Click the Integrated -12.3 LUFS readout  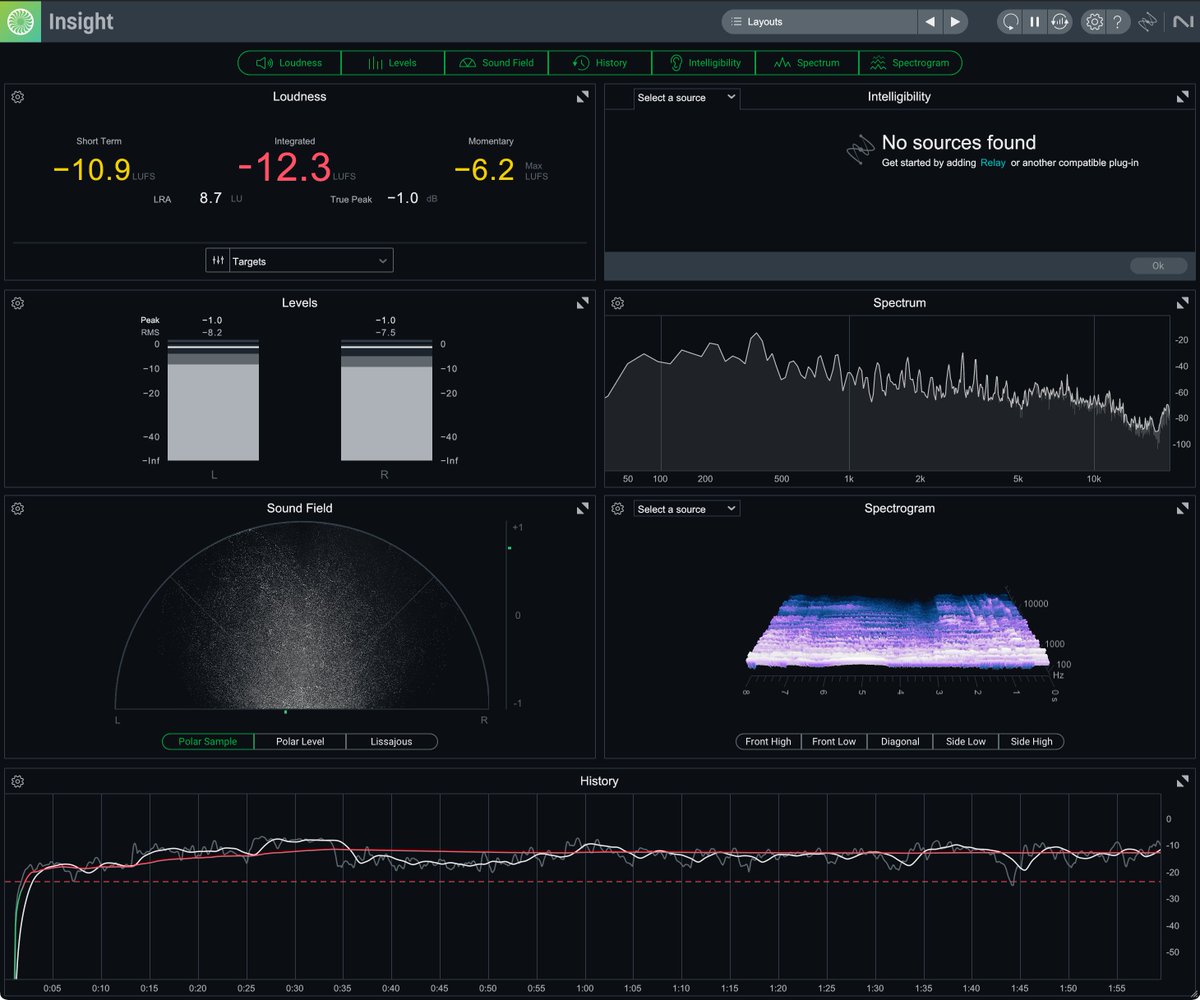pos(296,168)
